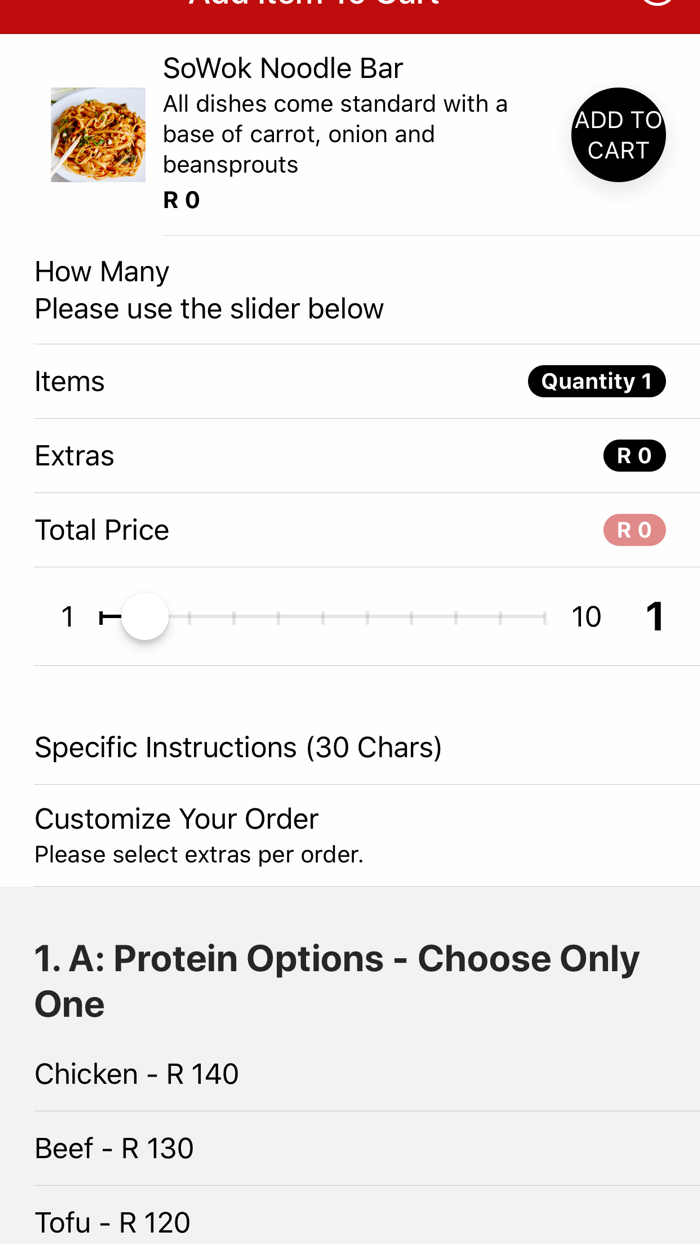Pick Tofu - R 120 protein option
The width and height of the screenshot is (700, 1244).
pyautogui.click(x=112, y=1222)
